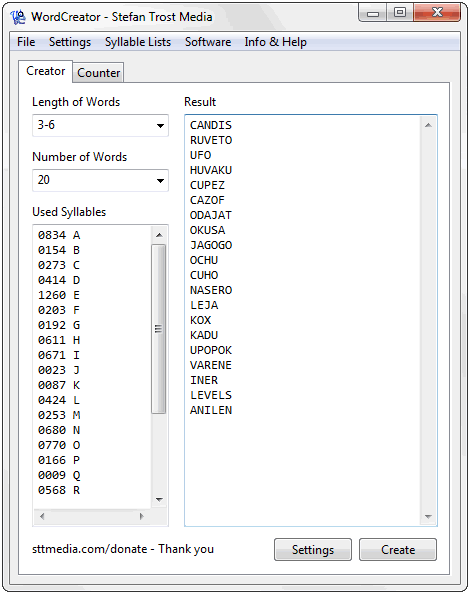This screenshot has height=594, width=471.
Task: Open the Syllable Lists menu
Action: pyautogui.click(x=138, y=42)
